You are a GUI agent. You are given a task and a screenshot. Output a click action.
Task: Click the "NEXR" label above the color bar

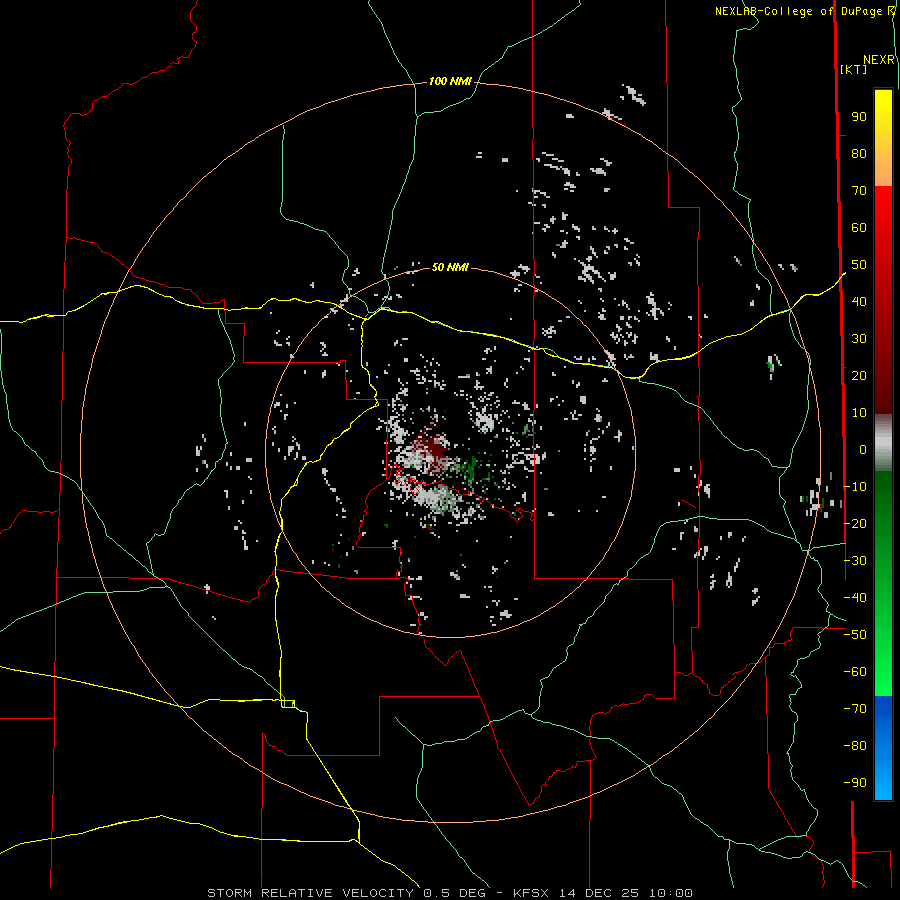coord(879,60)
